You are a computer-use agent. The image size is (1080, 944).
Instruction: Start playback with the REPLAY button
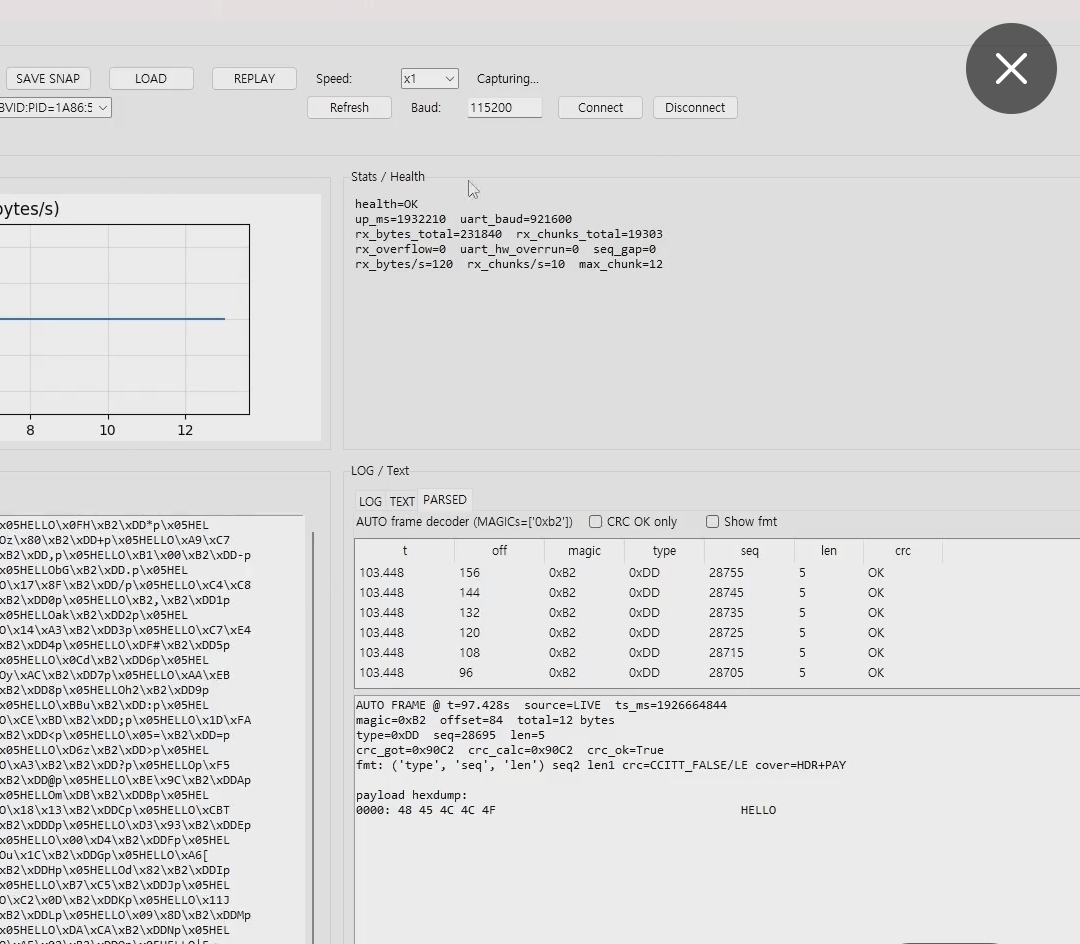[253, 78]
